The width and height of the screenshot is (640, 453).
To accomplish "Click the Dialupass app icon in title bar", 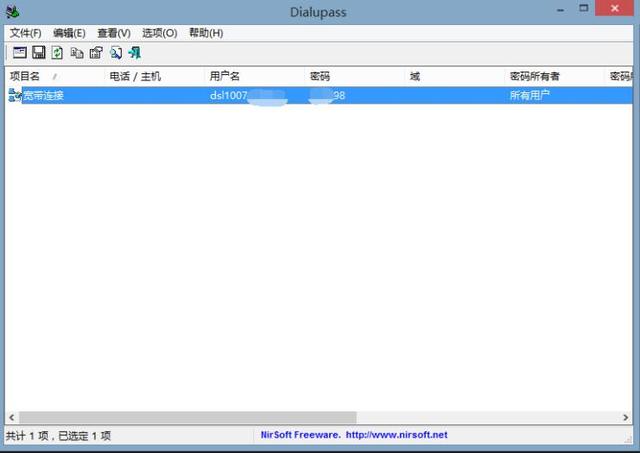I will (x=12, y=12).
